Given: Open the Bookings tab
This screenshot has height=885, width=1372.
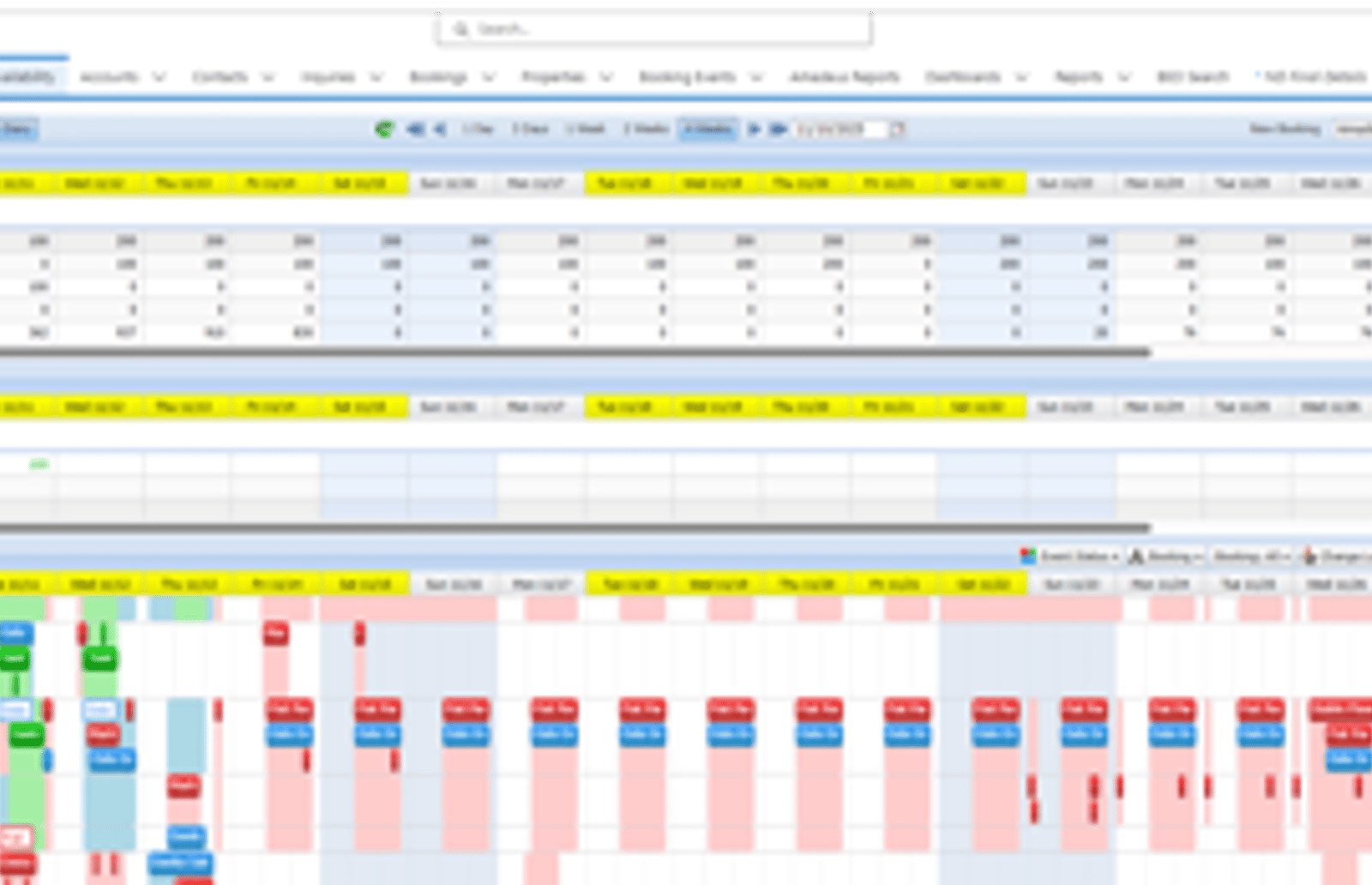Looking at the screenshot, I should 438,76.
